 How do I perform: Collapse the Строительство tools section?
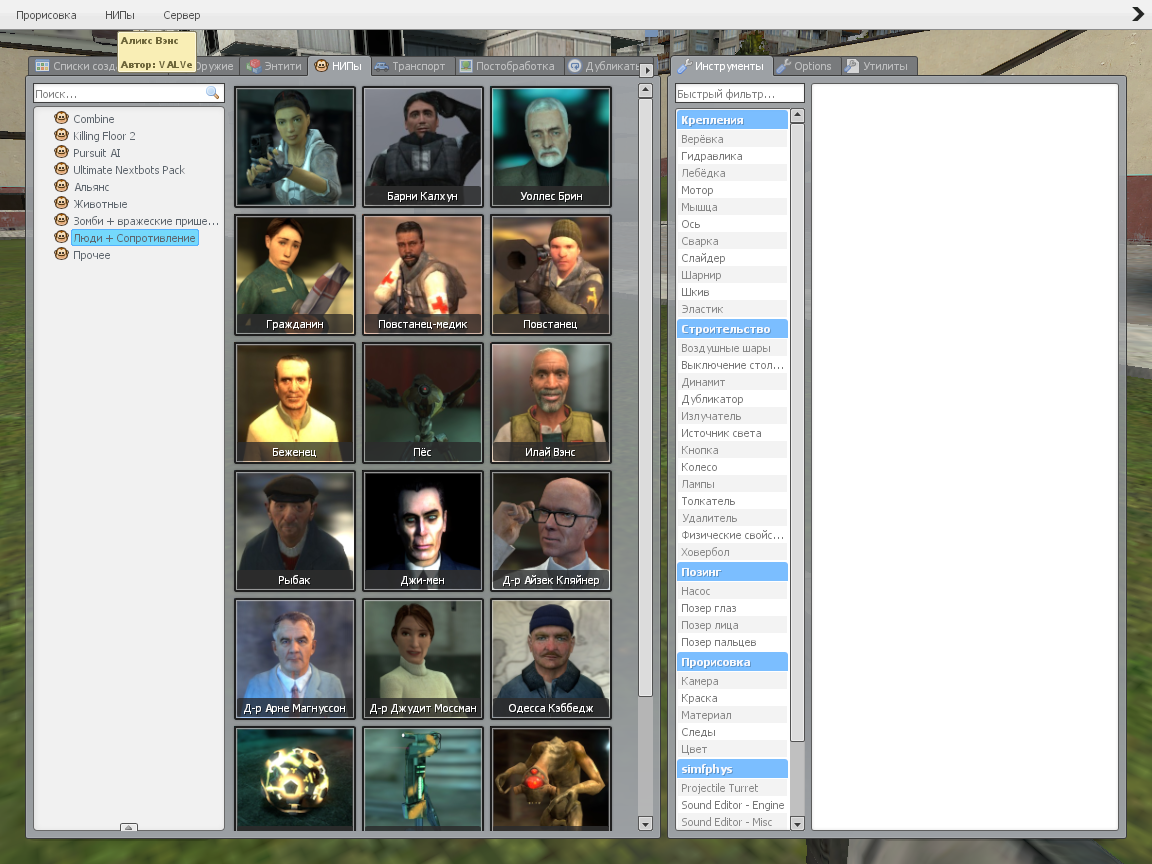pyautogui.click(x=732, y=329)
